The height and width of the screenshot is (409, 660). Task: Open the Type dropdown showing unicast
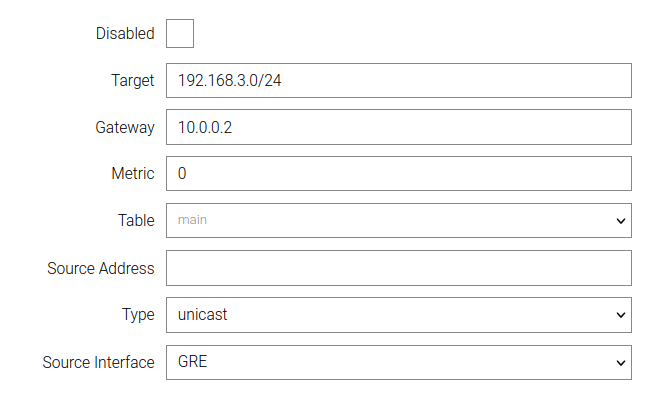(x=398, y=315)
